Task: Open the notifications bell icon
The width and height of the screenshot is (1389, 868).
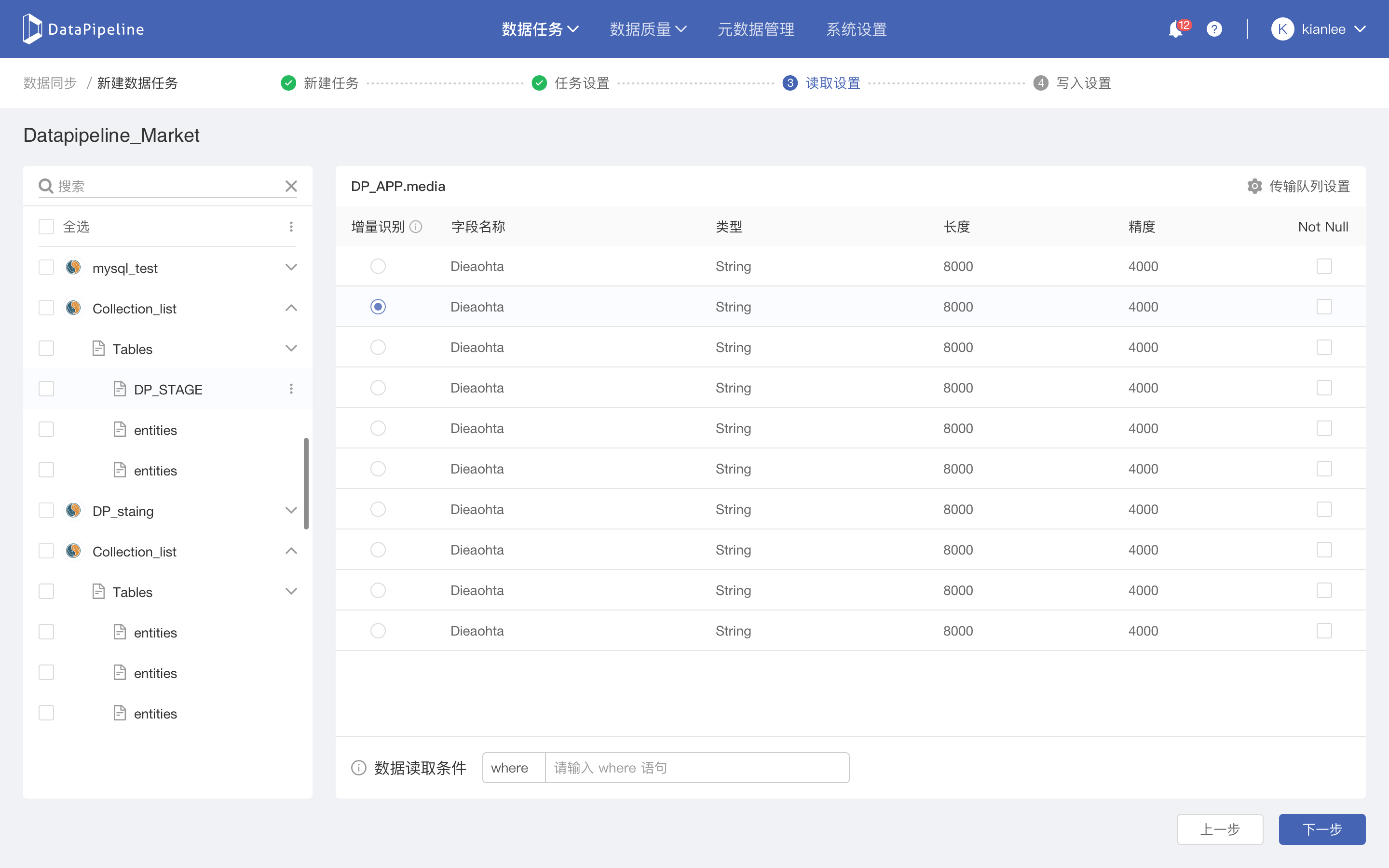Action: coord(1175,29)
